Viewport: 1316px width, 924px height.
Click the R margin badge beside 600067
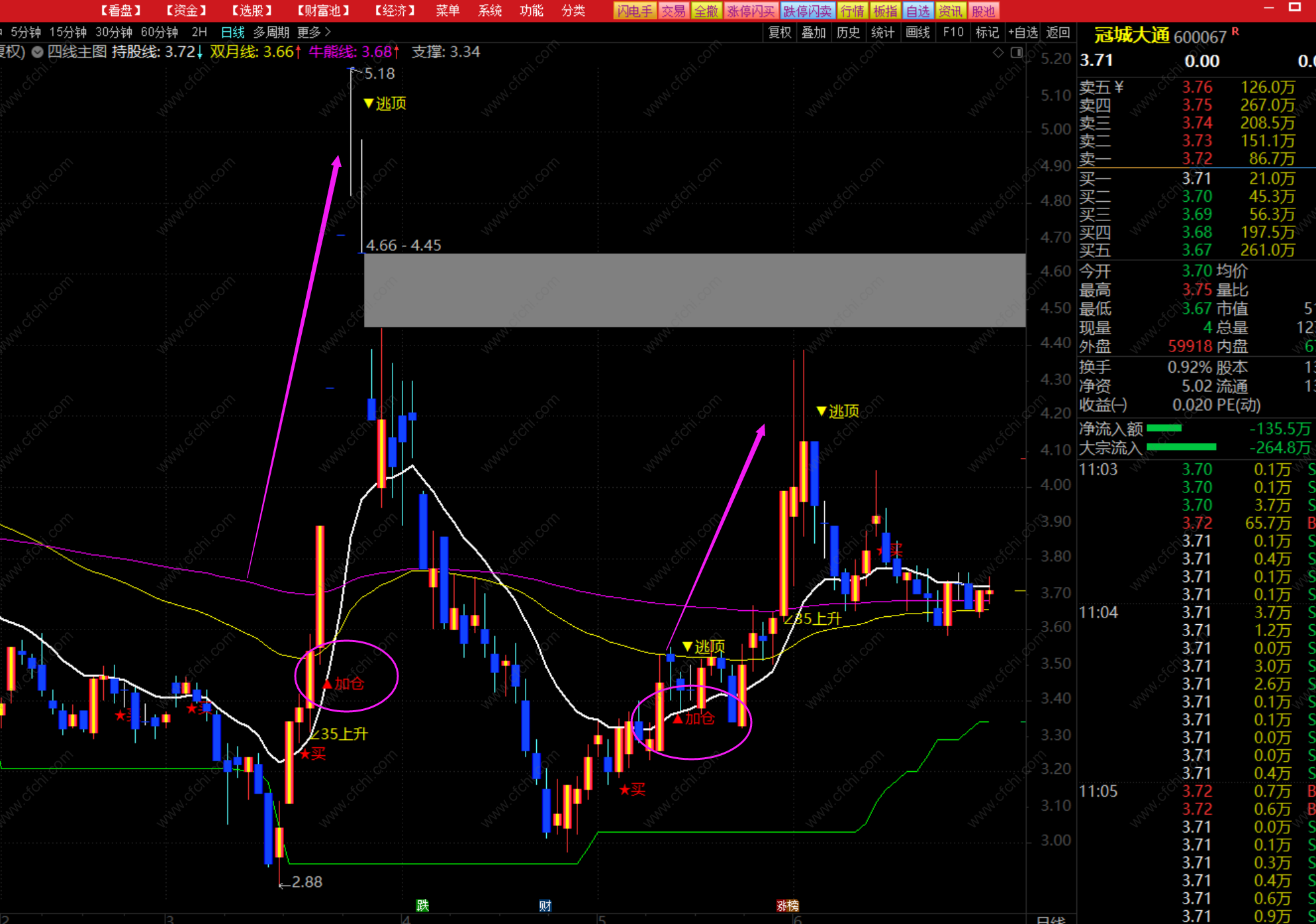(x=1235, y=32)
